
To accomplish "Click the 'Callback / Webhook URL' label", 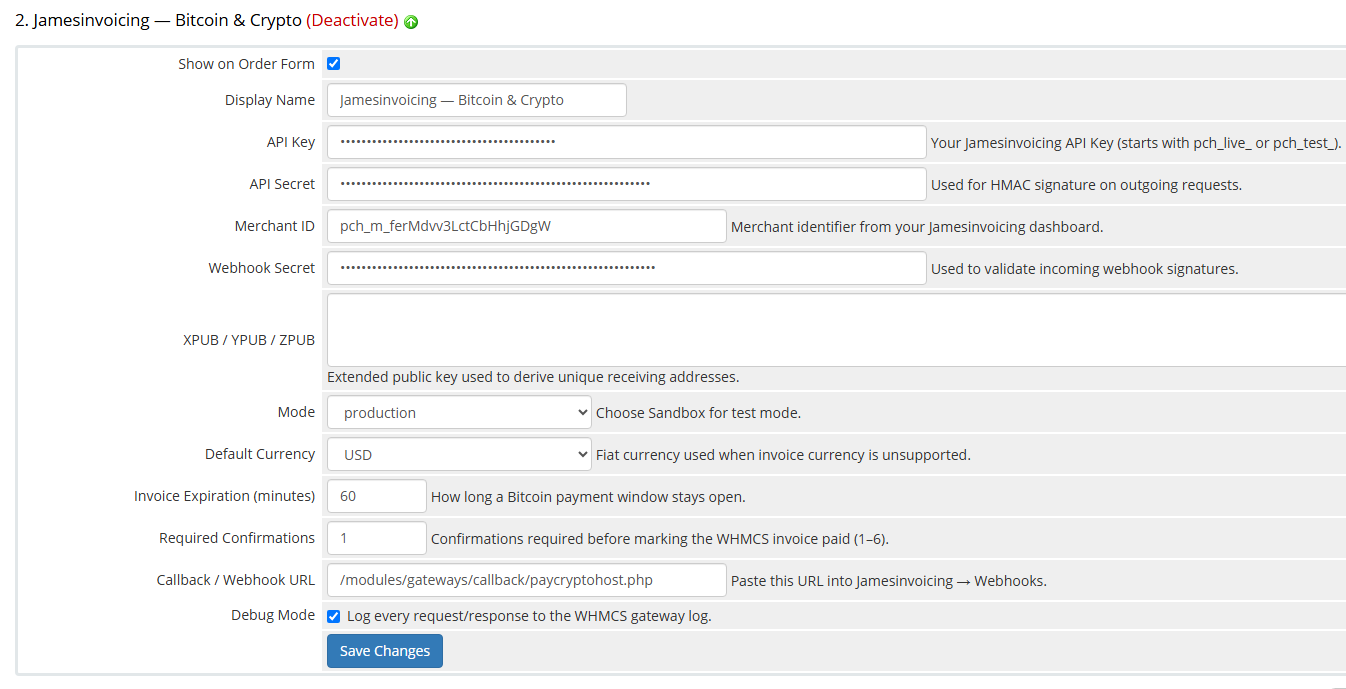I will pyautogui.click(x=236, y=580).
